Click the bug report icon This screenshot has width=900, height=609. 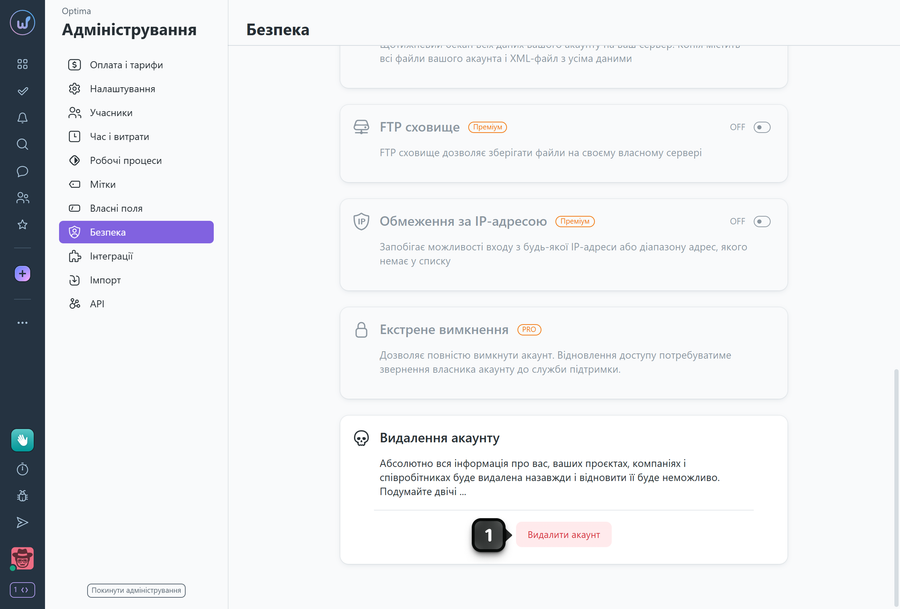coord(22,495)
